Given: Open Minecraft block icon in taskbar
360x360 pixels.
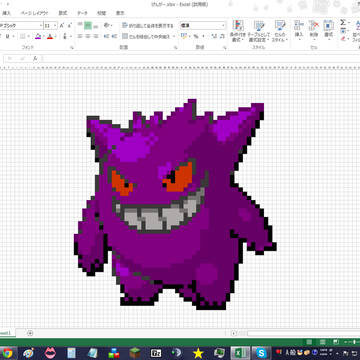Looking at the screenshot, I should point(136,353).
